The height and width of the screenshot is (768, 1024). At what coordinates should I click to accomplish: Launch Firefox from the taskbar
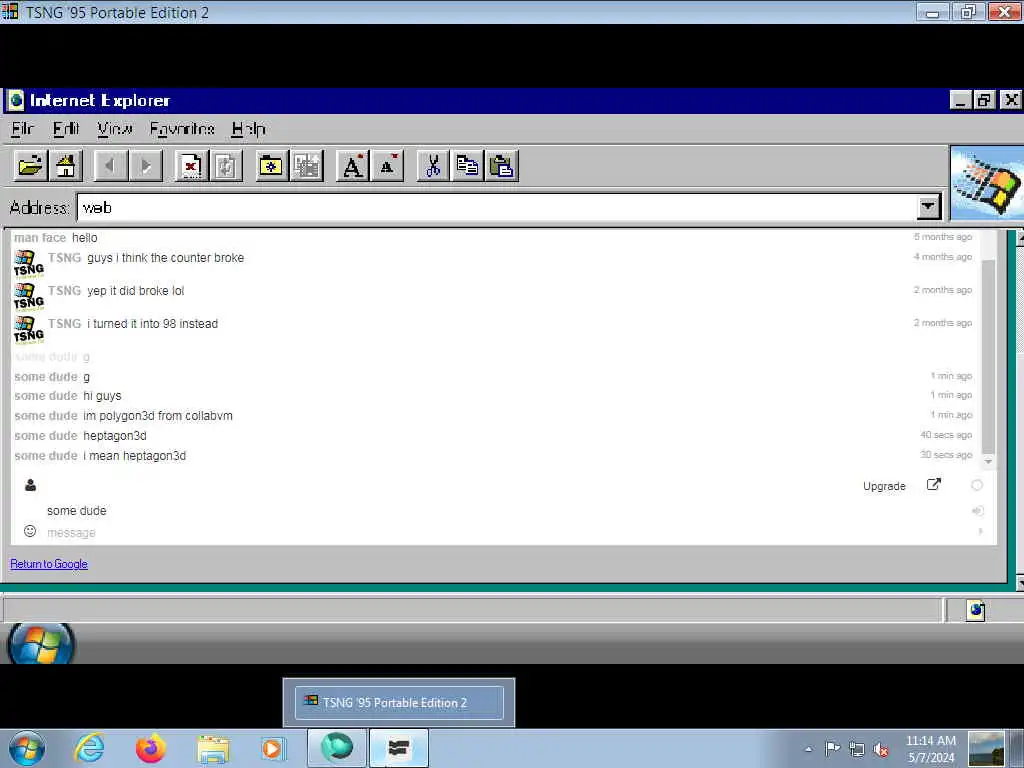click(151, 748)
